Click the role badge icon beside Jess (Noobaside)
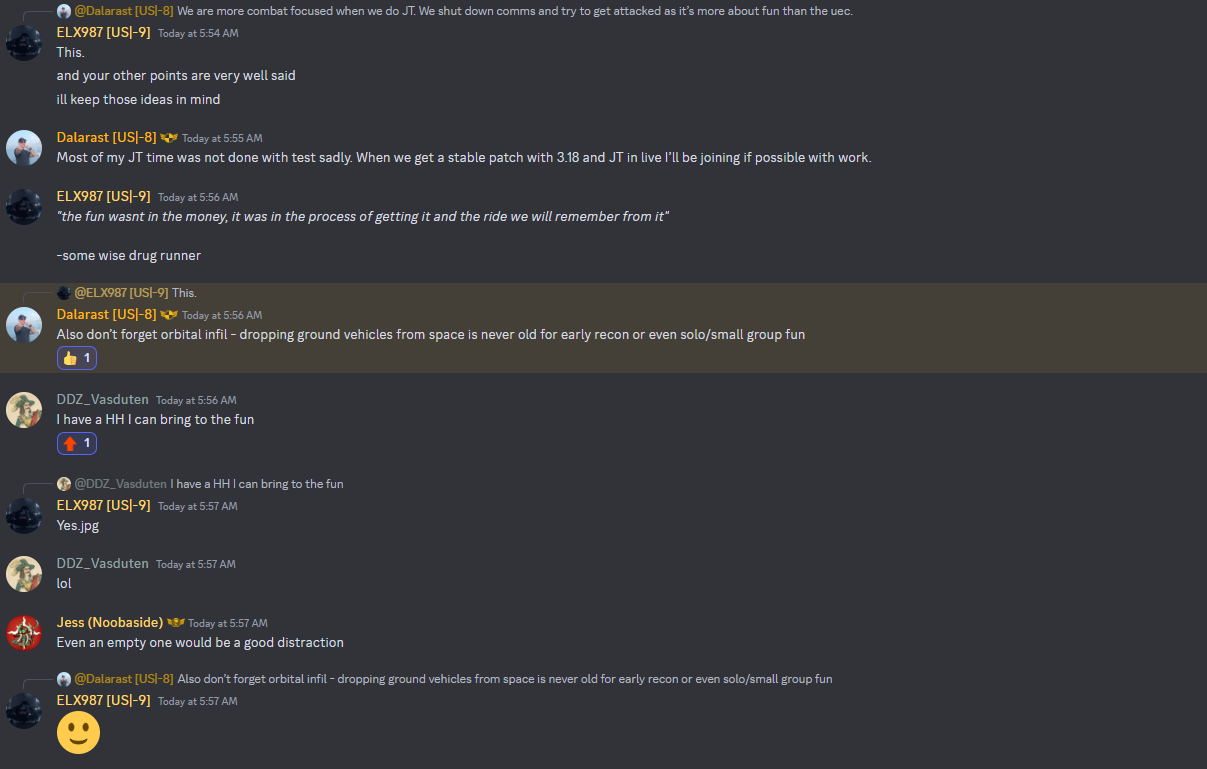Screen dimensions: 1207x769 coord(175,623)
